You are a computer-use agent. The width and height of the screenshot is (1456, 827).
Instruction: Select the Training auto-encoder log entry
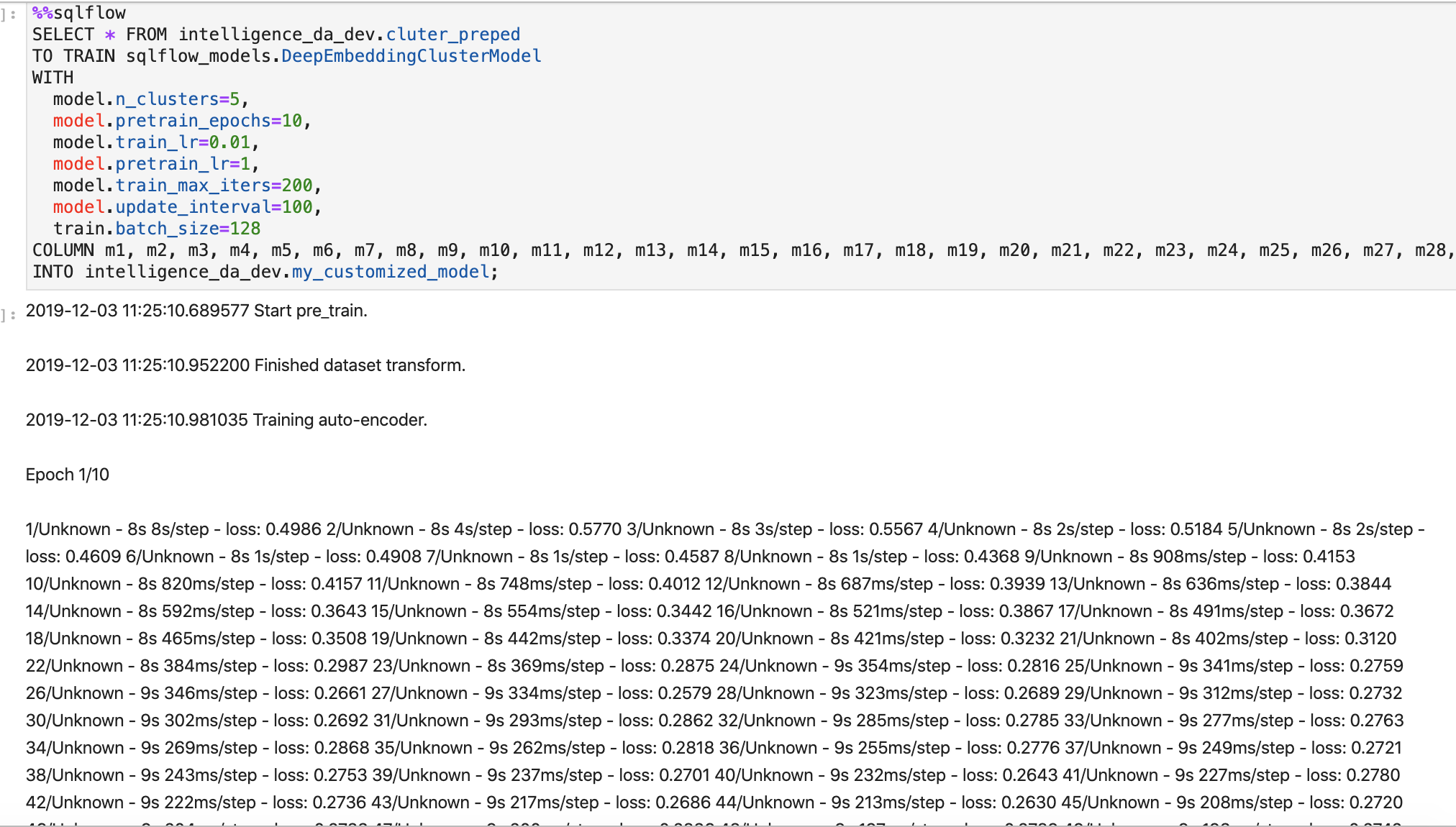[x=226, y=419]
